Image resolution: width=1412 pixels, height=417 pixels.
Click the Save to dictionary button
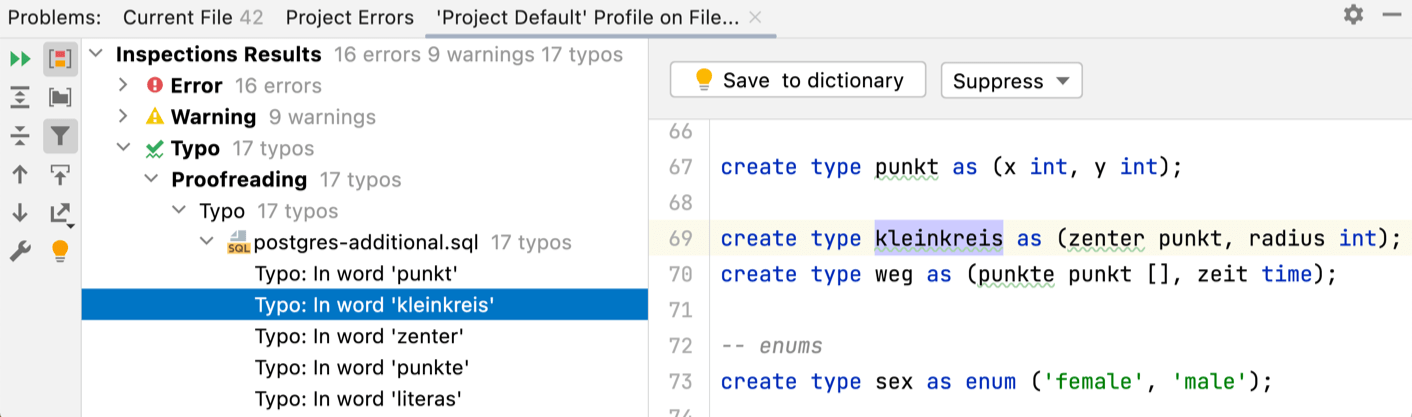(797, 81)
